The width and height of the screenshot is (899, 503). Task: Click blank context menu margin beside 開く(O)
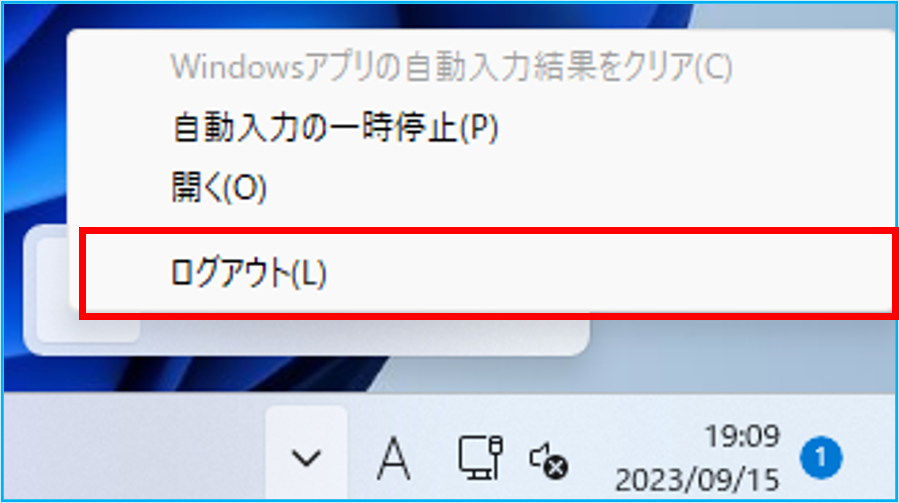point(573,188)
